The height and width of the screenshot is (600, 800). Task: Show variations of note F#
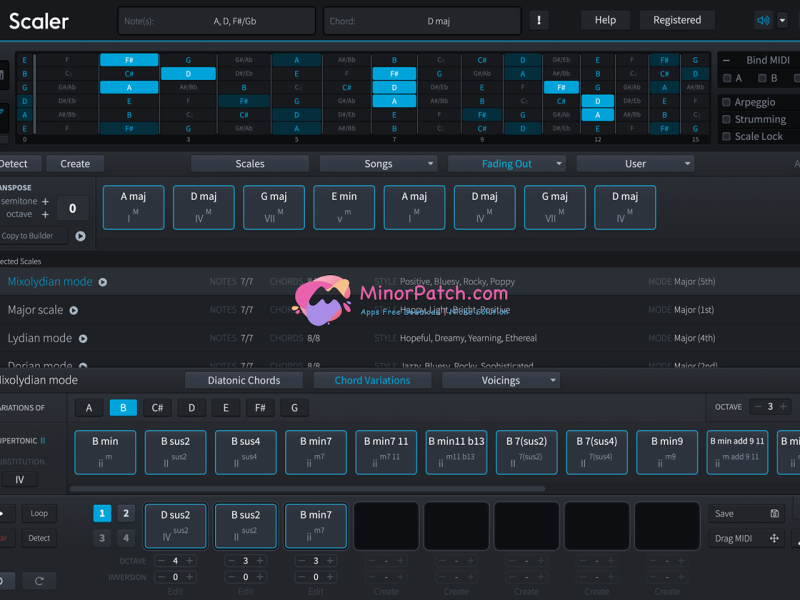pos(260,408)
